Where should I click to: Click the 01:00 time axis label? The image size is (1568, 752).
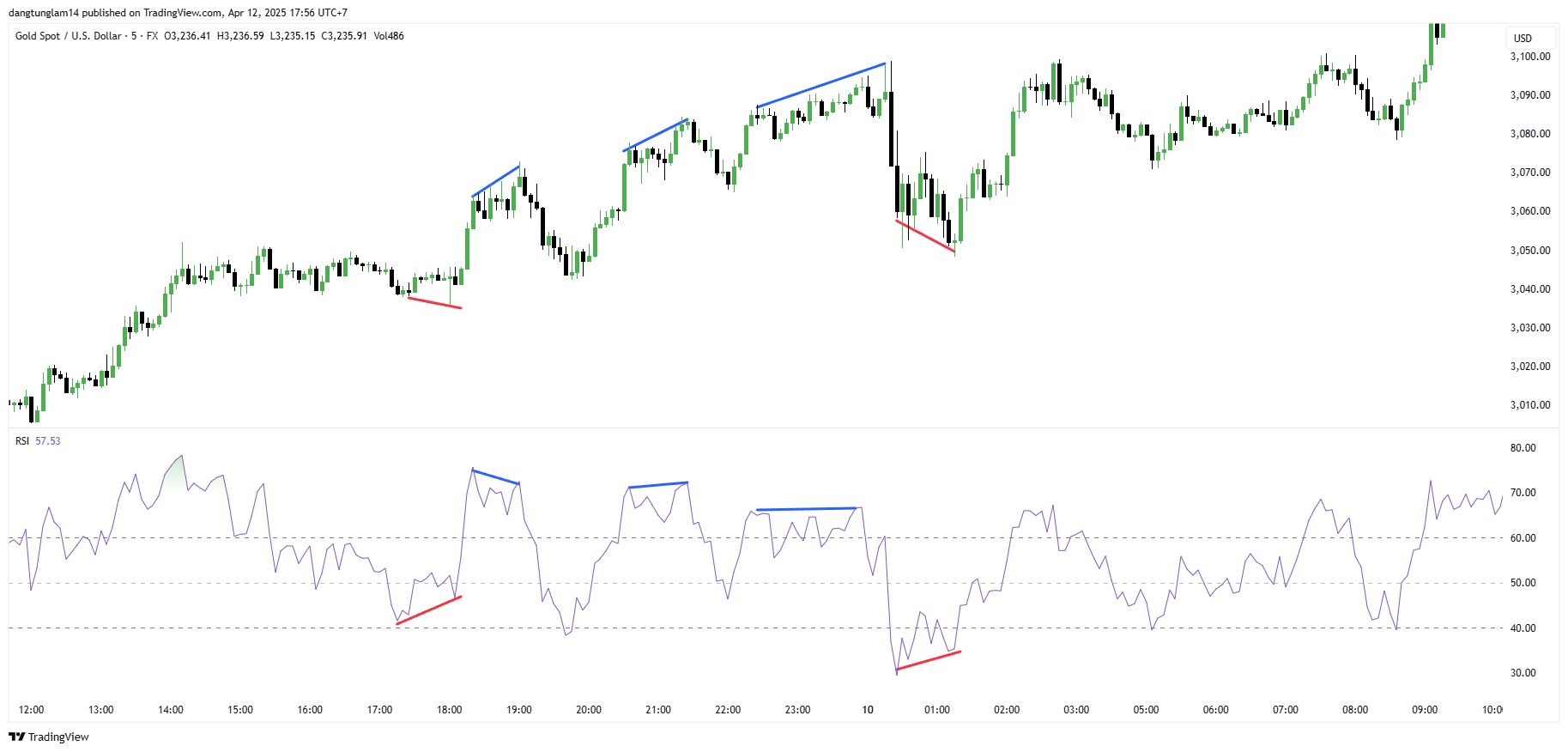click(937, 710)
